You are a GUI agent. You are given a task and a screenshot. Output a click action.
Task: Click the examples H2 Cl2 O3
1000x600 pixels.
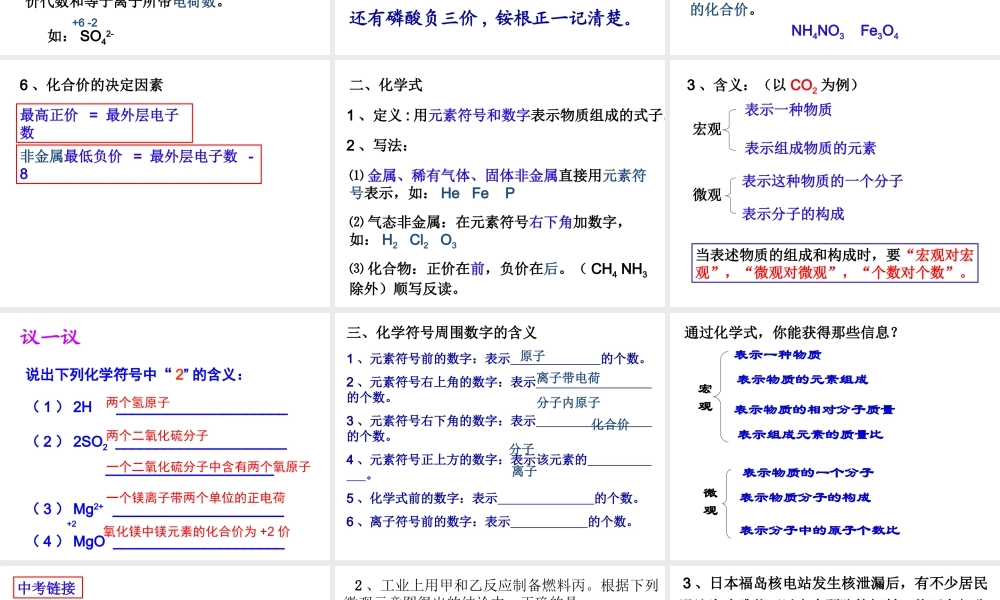click(x=419, y=240)
